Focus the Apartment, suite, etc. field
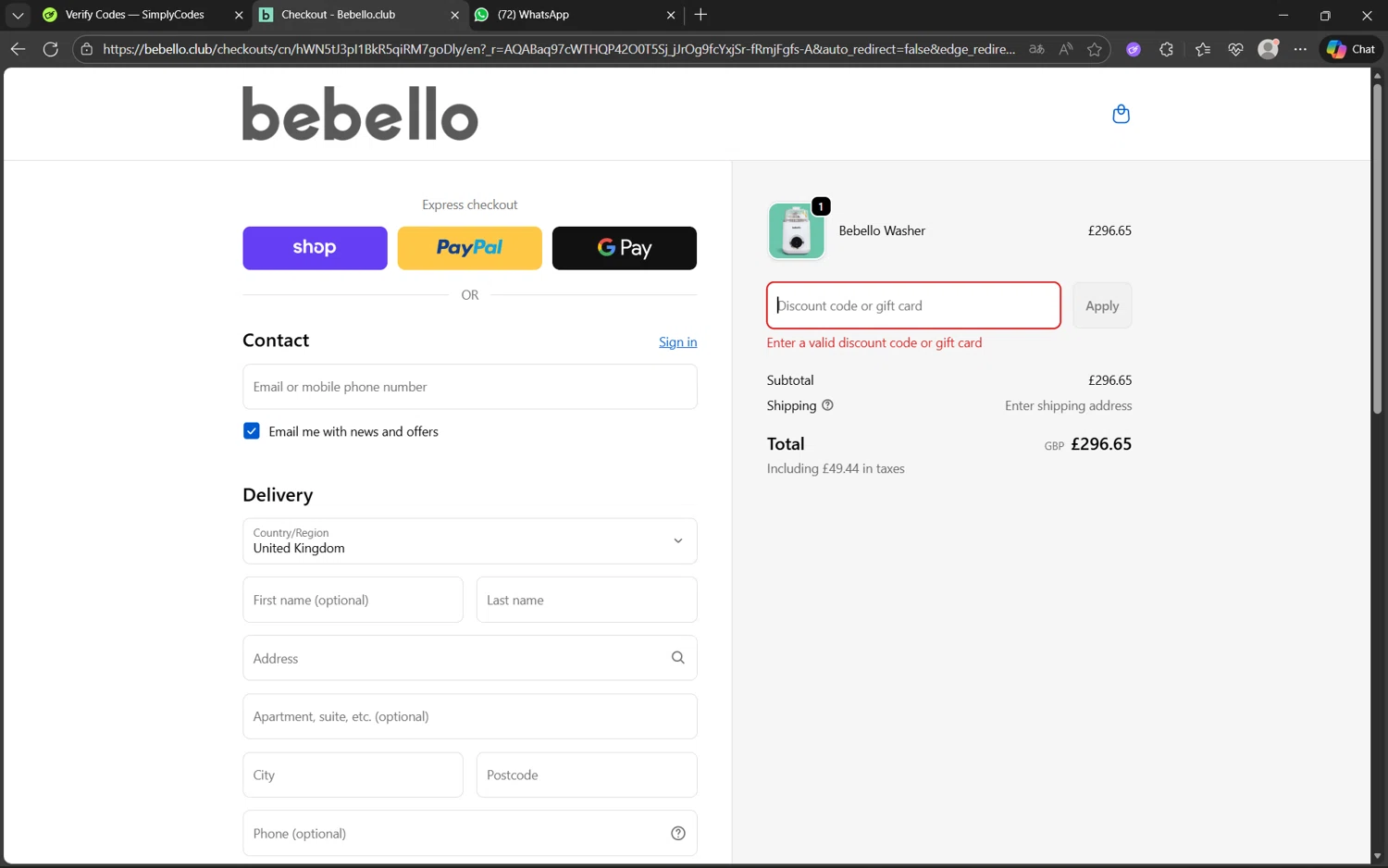 point(469,716)
